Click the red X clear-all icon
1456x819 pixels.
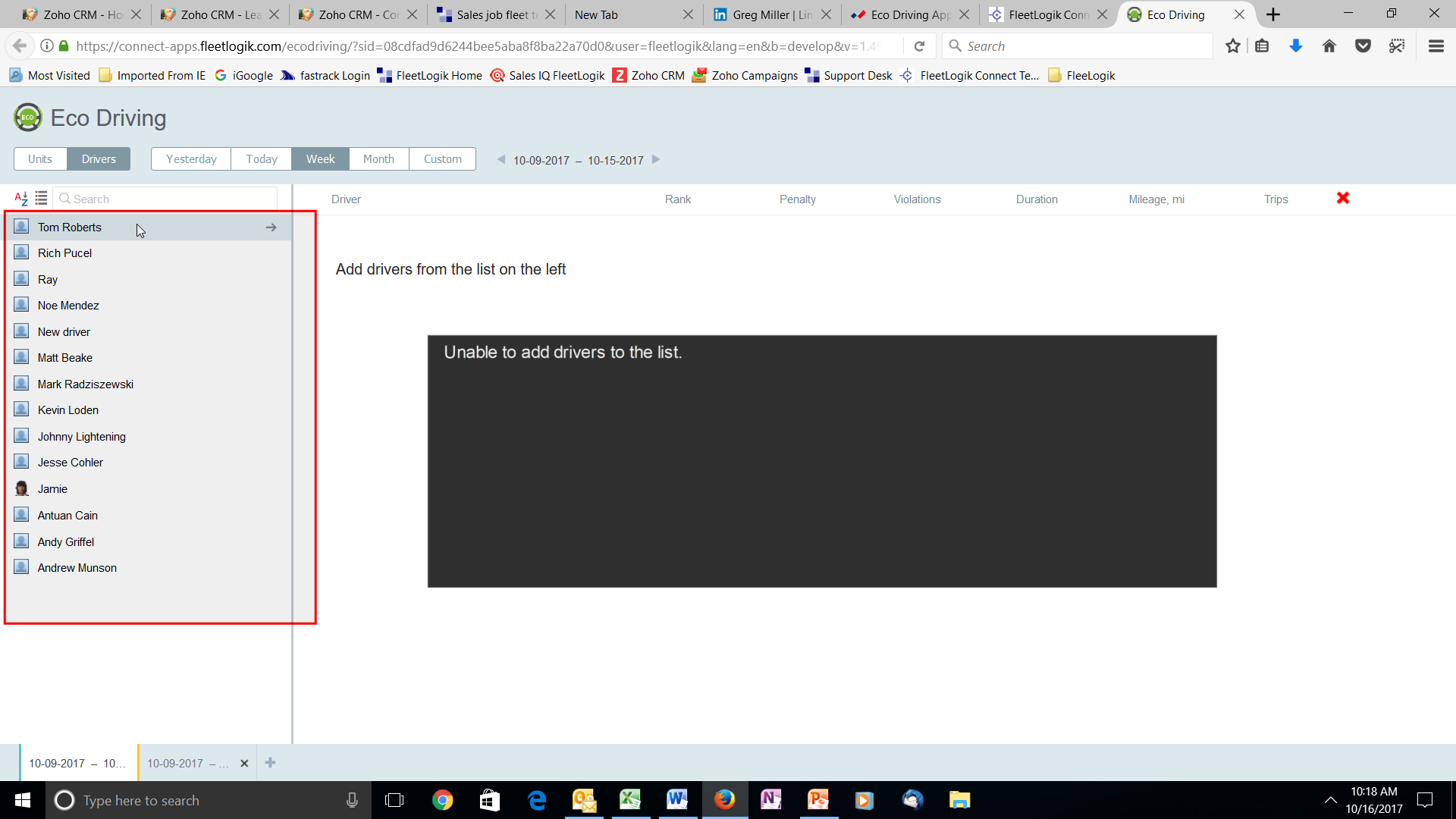(1343, 198)
